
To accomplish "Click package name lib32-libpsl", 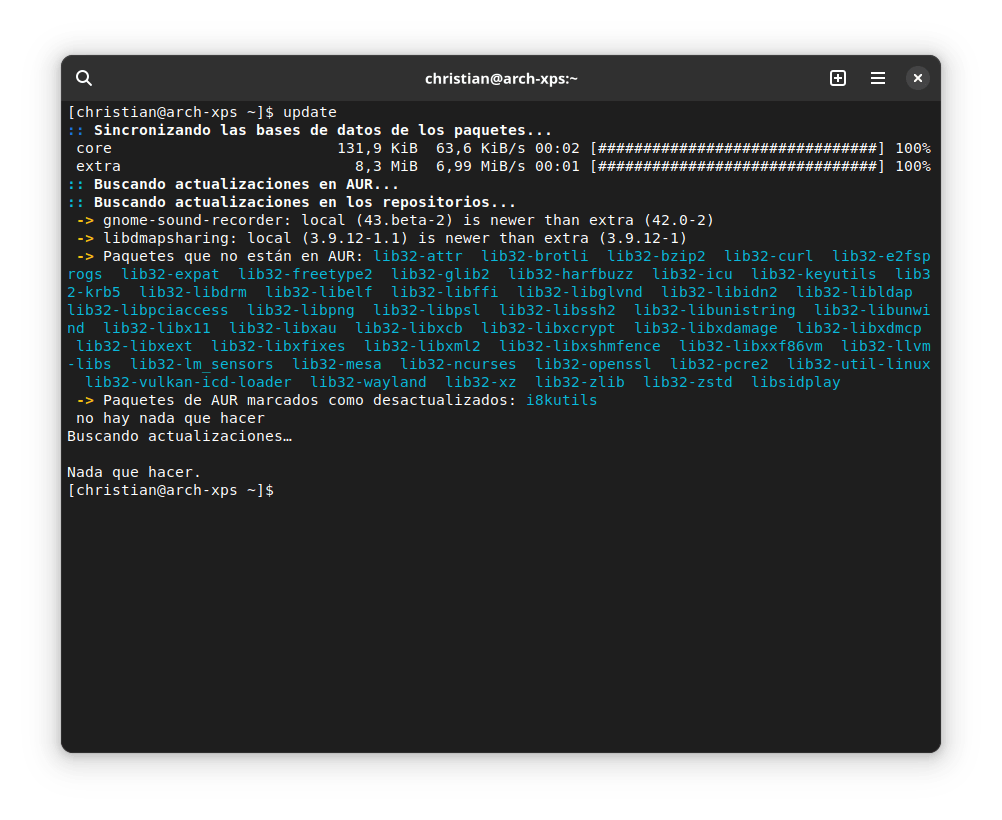I will point(427,310).
